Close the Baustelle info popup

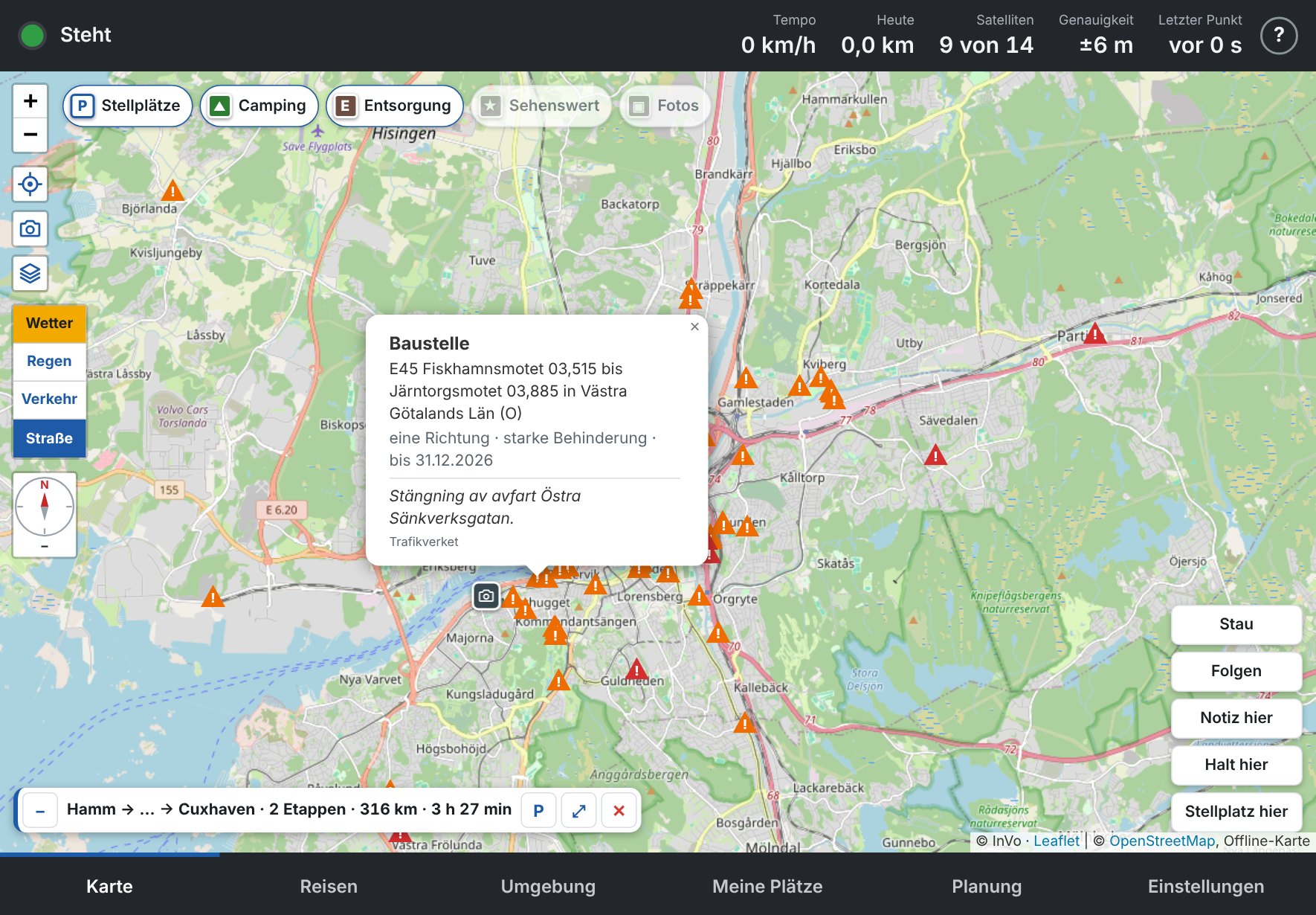[694, 327]
